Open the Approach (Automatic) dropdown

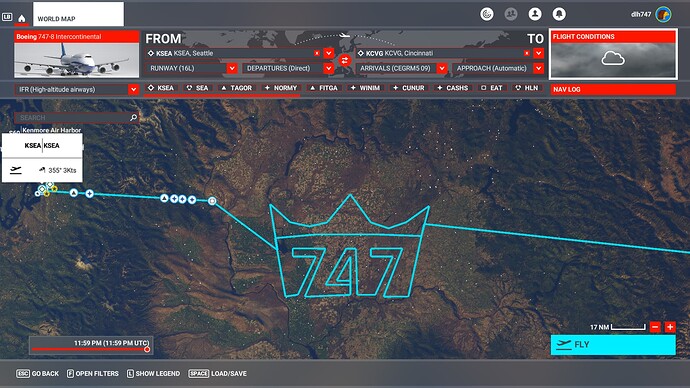coord(498,68)
